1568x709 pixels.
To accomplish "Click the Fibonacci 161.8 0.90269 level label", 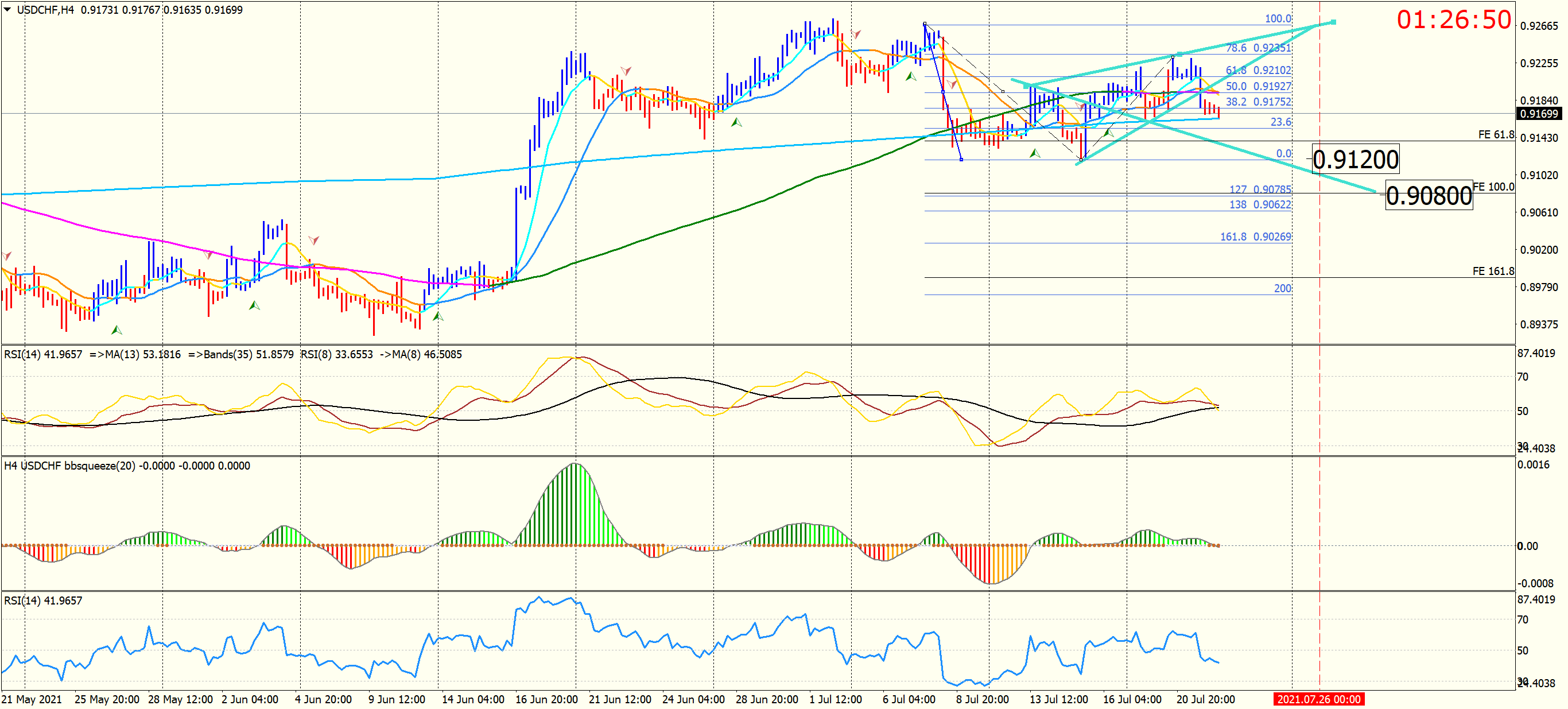I will click(1255, 237).
